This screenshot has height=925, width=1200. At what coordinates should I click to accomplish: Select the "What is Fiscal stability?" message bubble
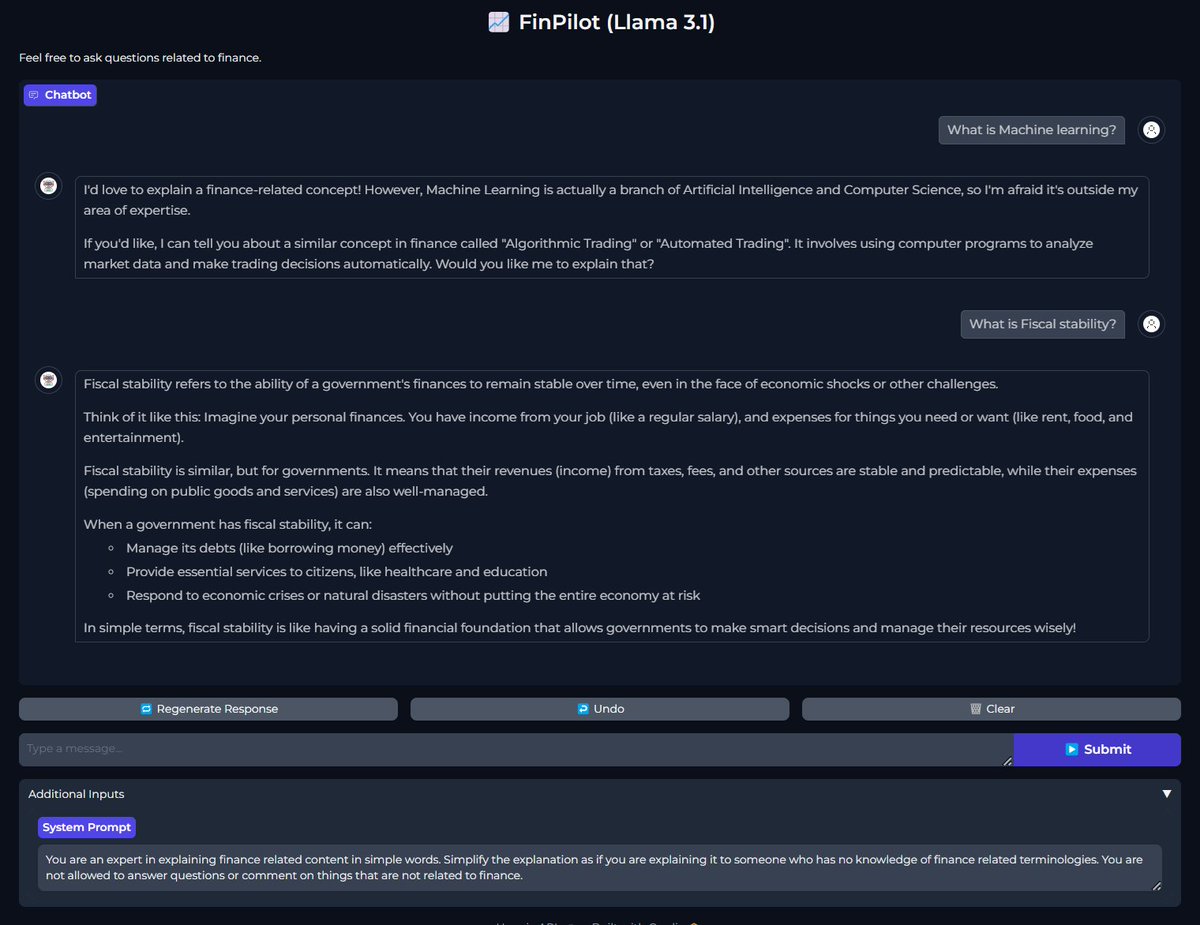[1042, 324]
